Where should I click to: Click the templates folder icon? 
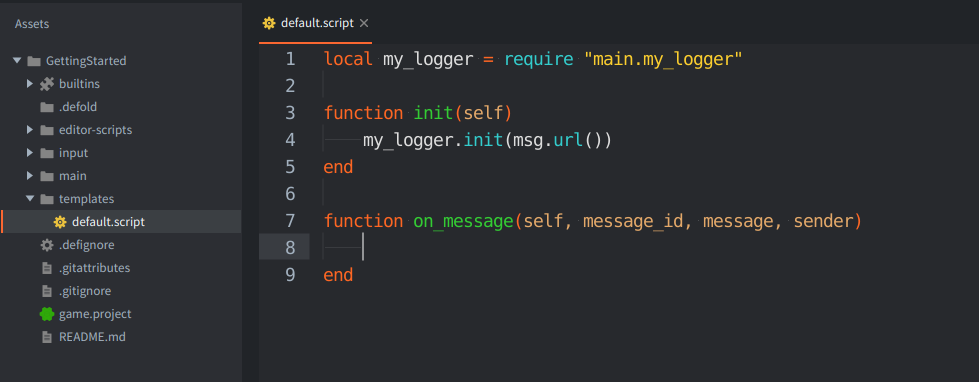[47, 200]
